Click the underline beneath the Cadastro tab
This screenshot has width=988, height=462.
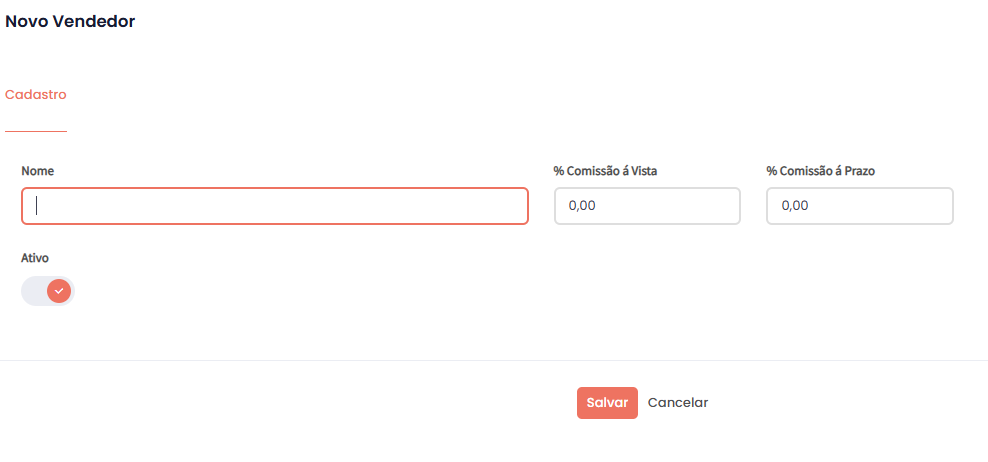click(36, 131)
